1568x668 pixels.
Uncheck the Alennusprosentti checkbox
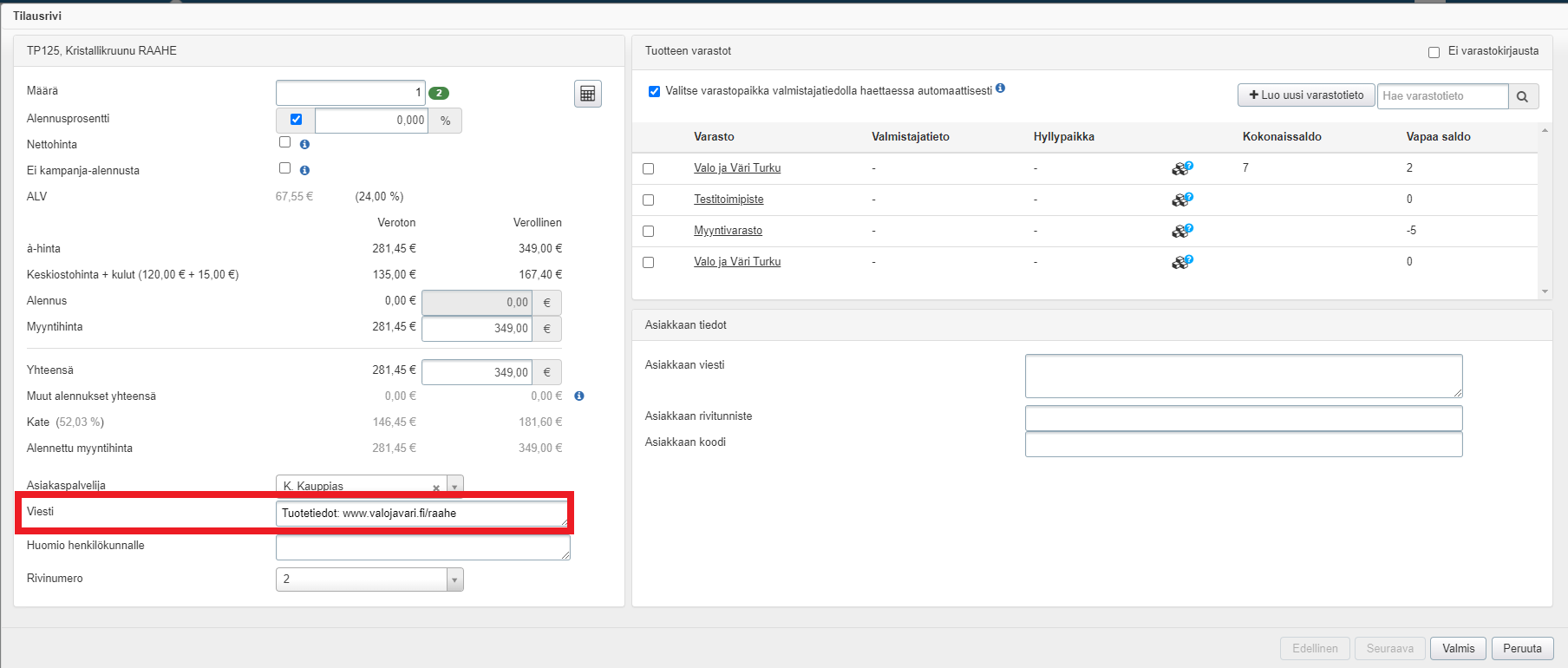pyautogui.click(x=296, y=120)
